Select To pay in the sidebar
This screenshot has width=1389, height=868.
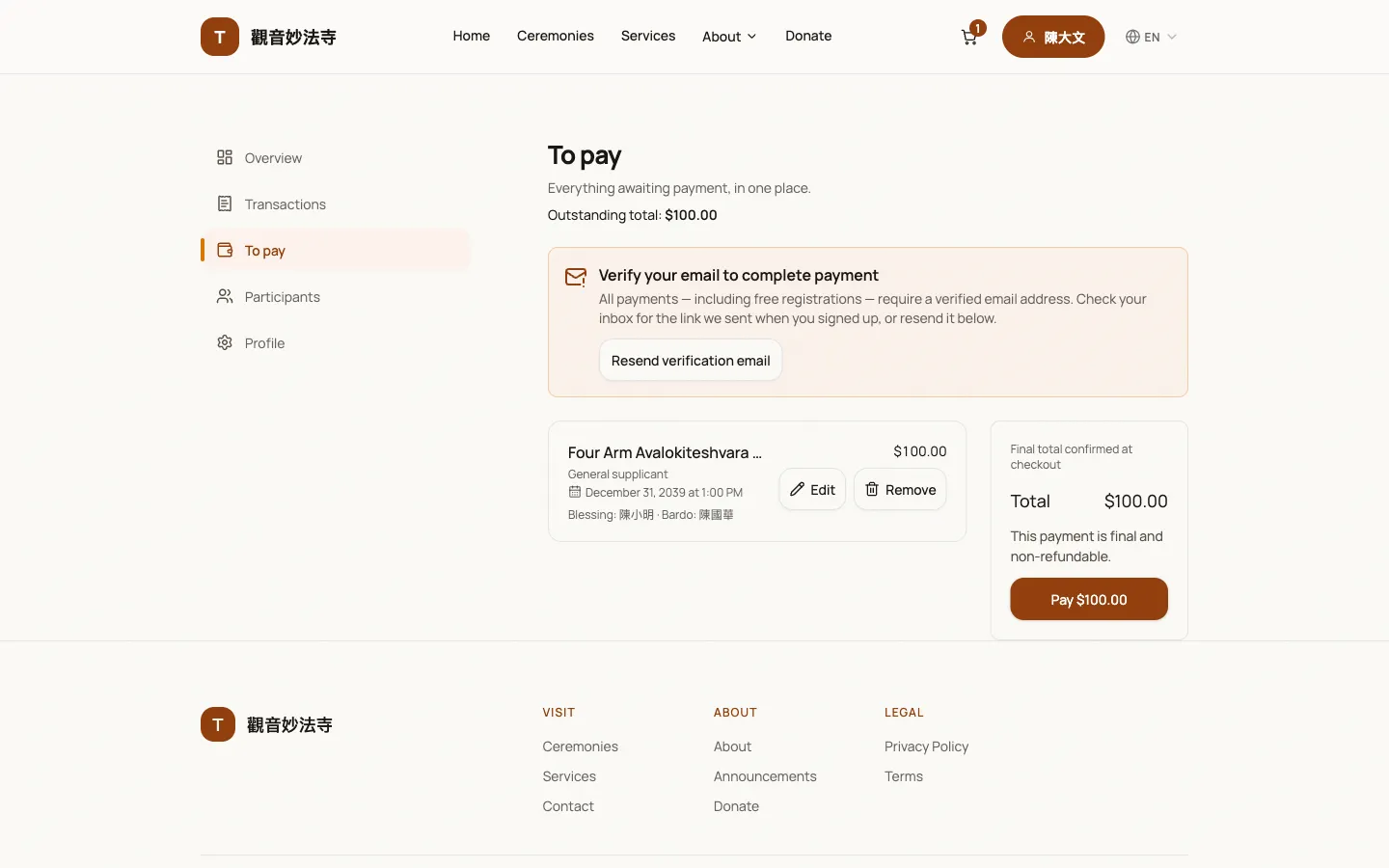[x=336, y=250]
